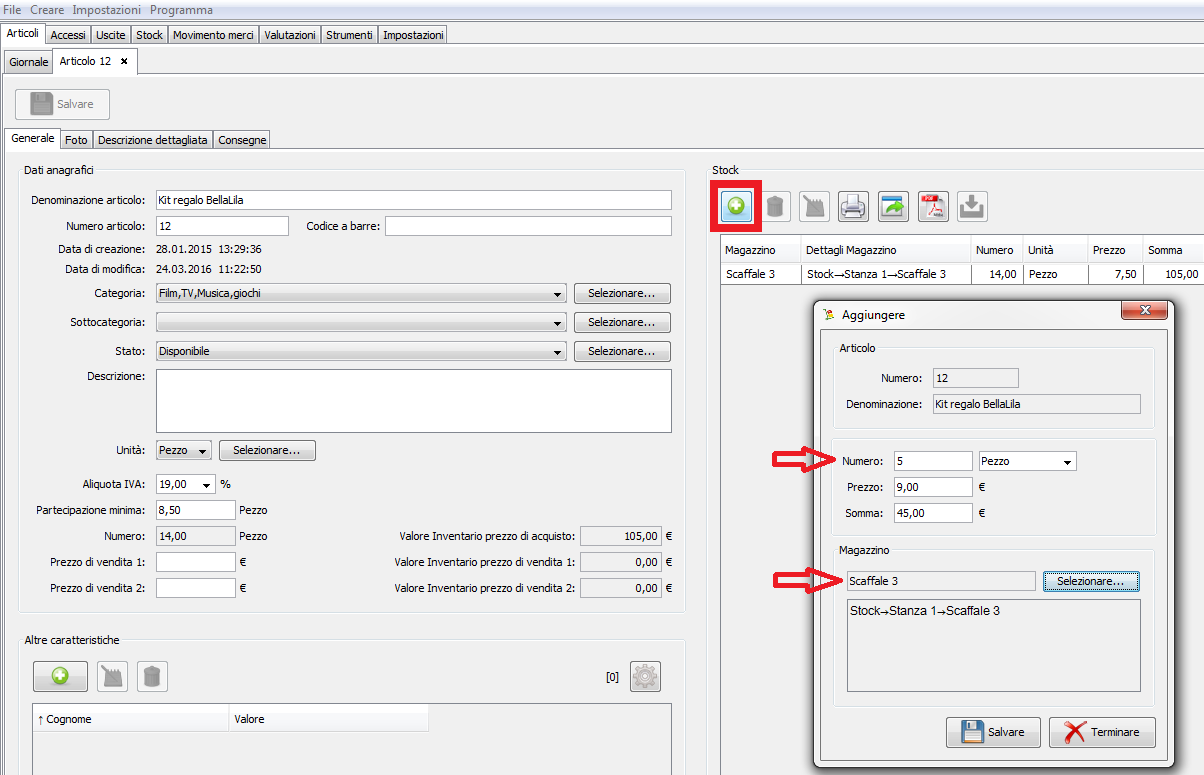Screen dimensions: 1204x775
Task: Click the Codice a barre input field
Action: pyautogui.click(x=528, y=226)
